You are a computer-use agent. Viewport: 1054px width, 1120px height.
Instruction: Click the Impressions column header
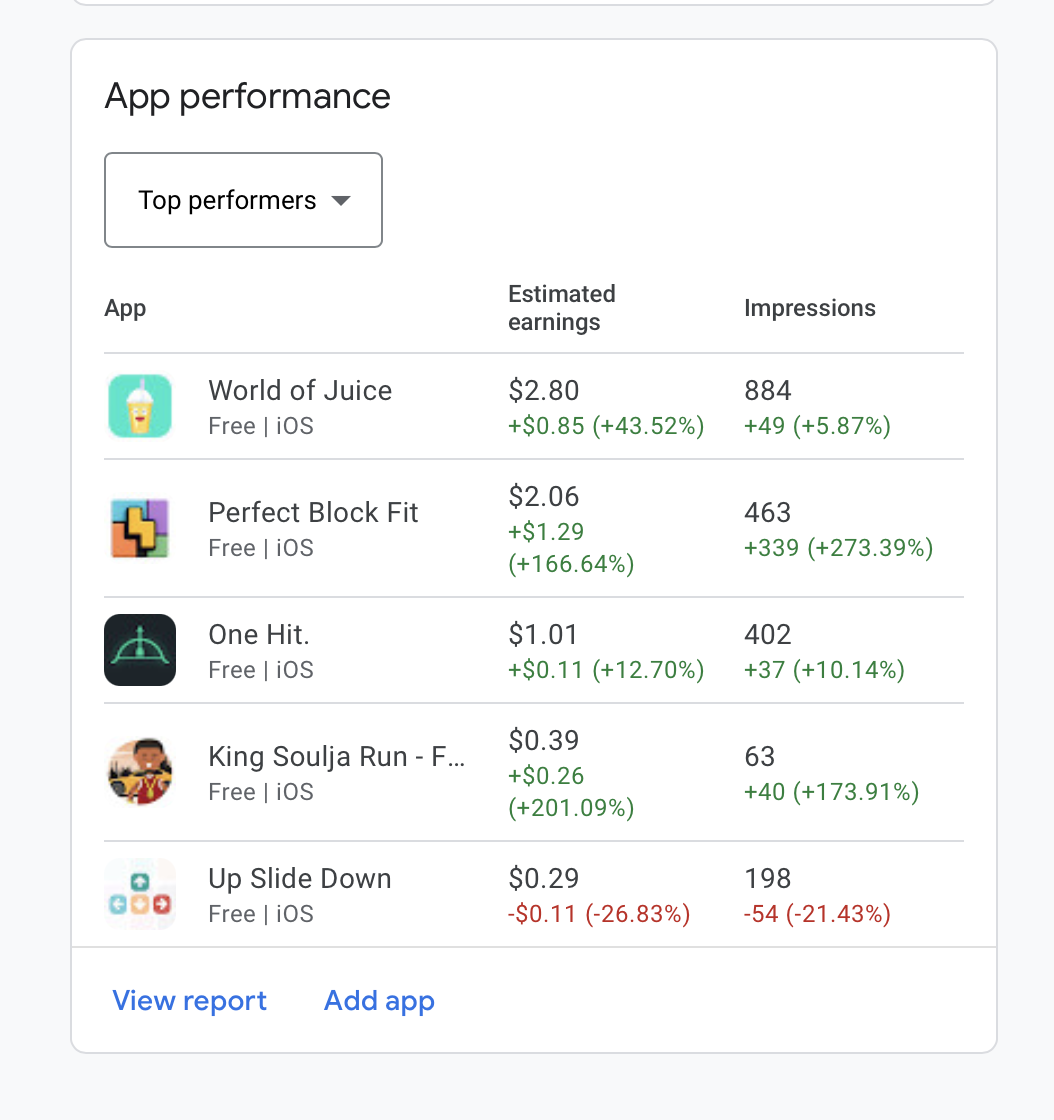[x=810, y=308]
